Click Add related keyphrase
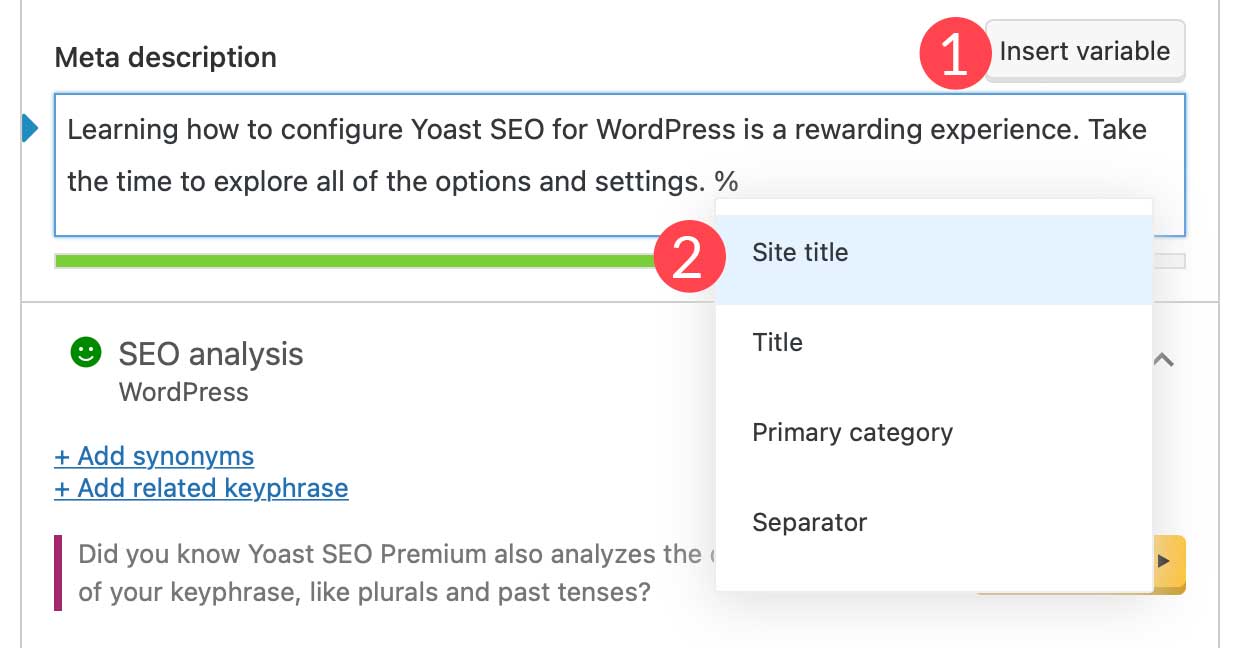This screenshot has height=648, width=1238. pyautogui.click(x=200, y=488)
